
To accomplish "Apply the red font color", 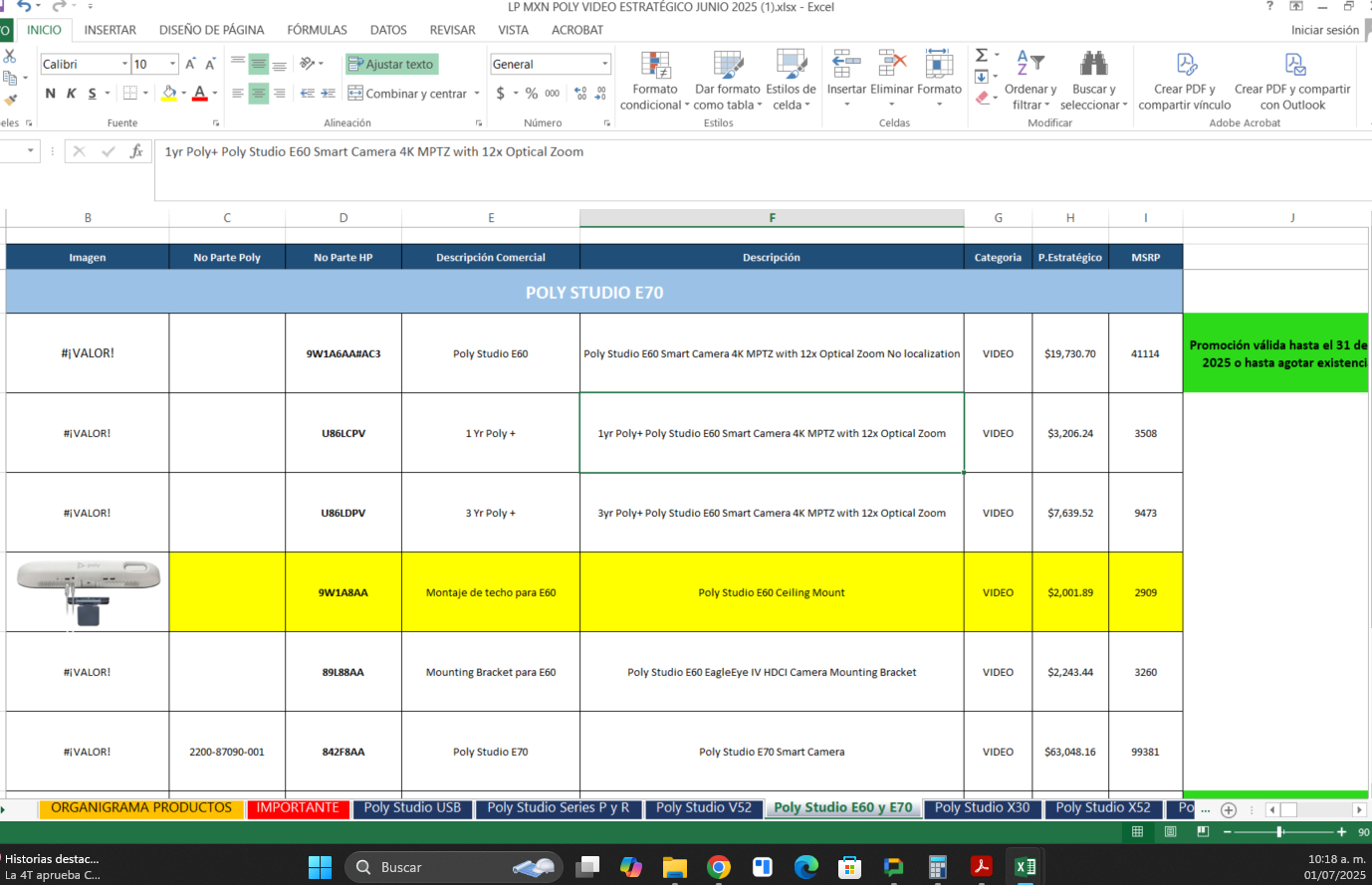I will click(x=200, y=93).
